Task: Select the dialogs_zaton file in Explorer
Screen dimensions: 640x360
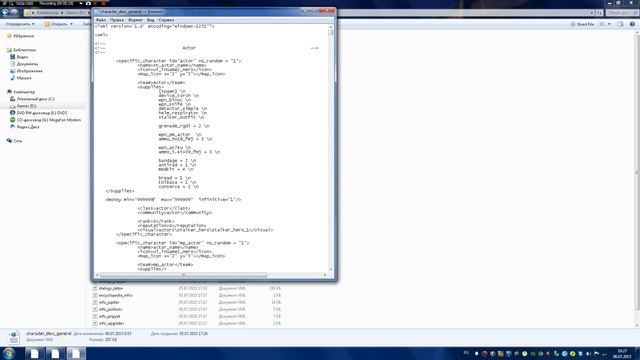Action: click(x=111, y=288)
